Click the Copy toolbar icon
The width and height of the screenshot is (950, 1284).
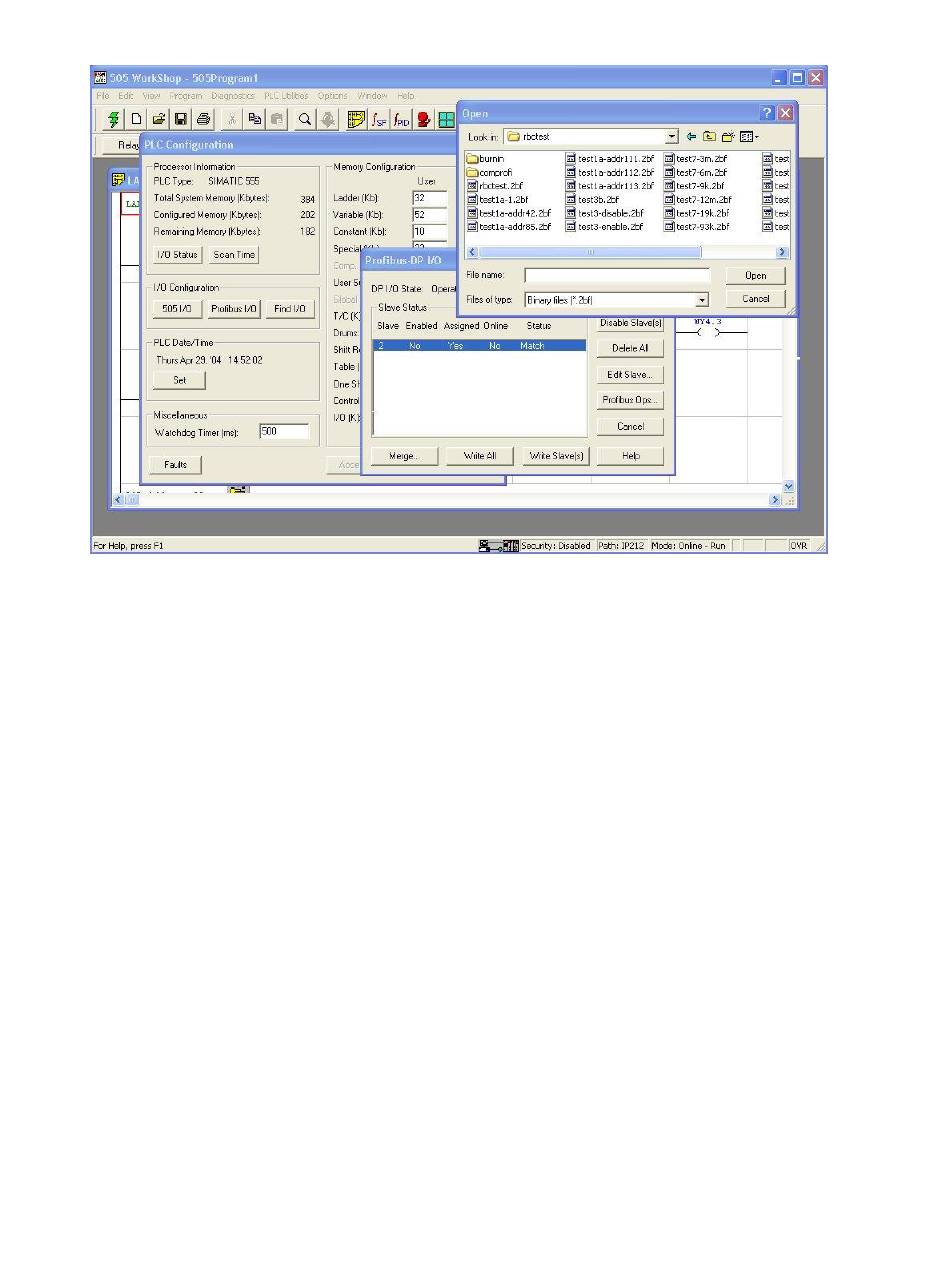tap(255, 119)
